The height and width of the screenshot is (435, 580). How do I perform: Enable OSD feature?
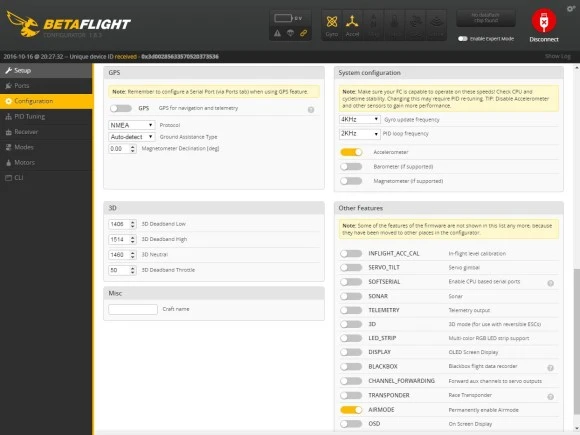[x=351, y=424]
